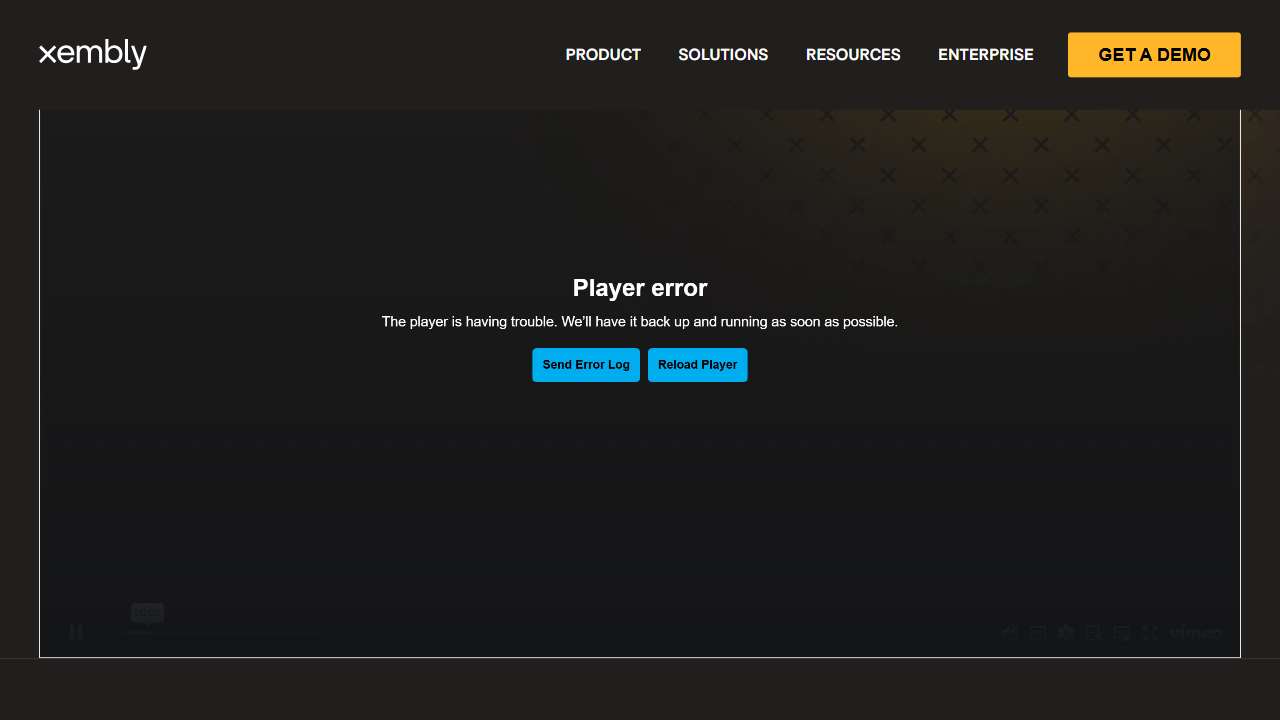Toggle captions in the video player
The width and height of the screenshot is (1280, 720).
(x=1038, y=632)
